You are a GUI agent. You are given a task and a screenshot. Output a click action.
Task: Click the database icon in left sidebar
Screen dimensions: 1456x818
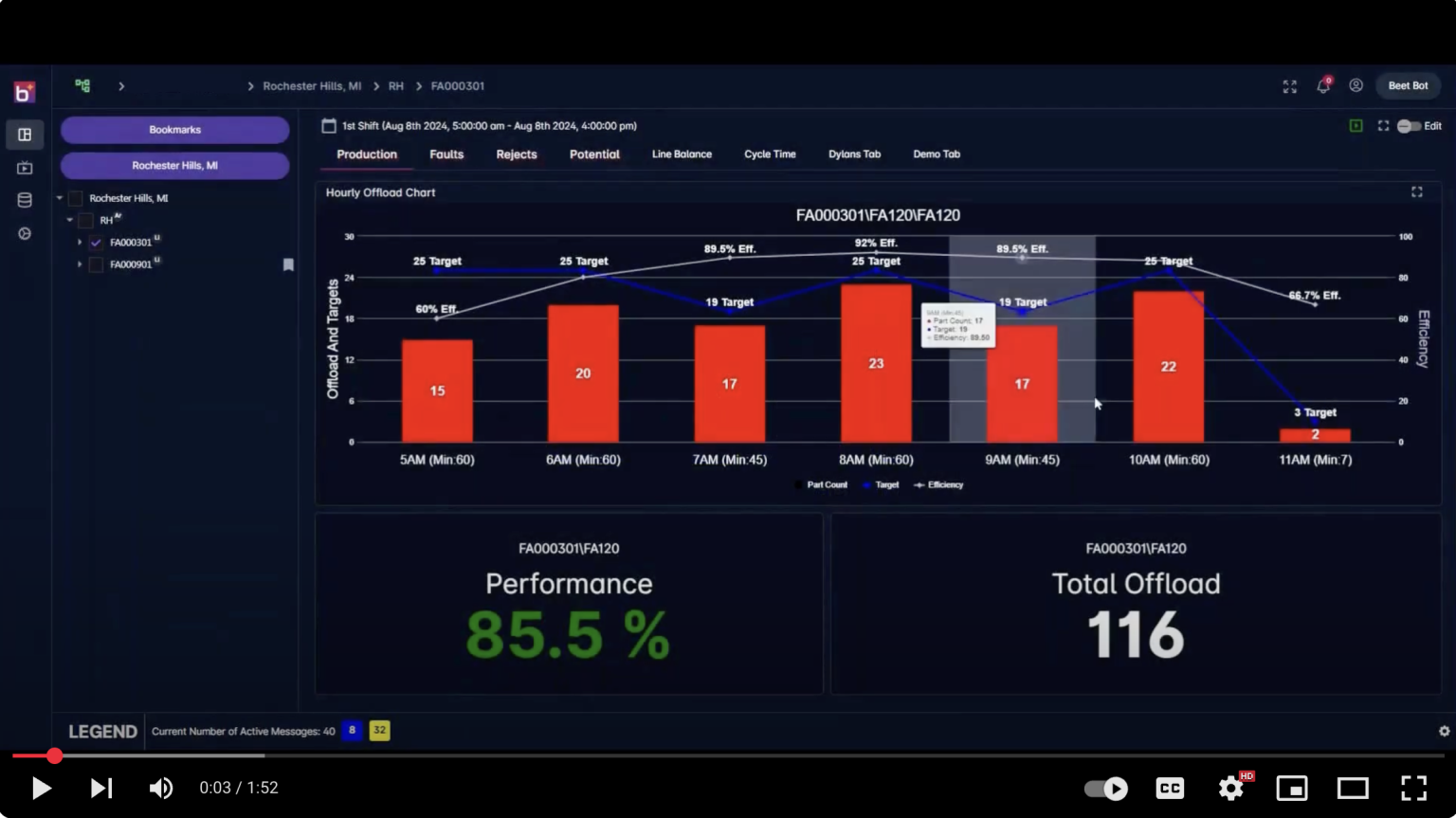click(x=25, y=200)
